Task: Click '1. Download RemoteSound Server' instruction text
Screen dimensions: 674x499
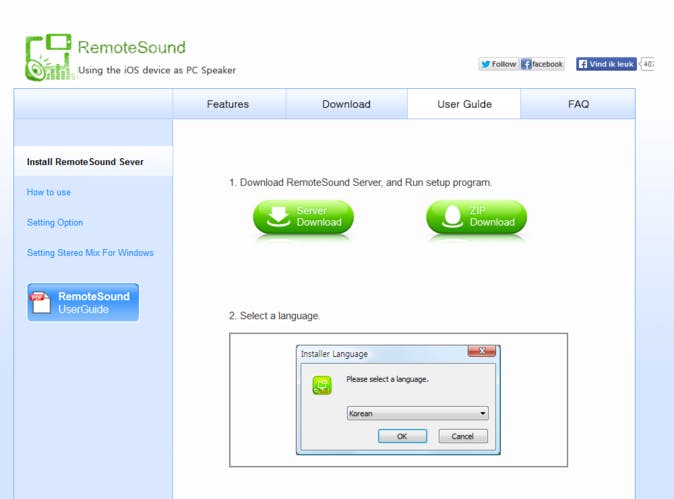Action: point(360,182)
